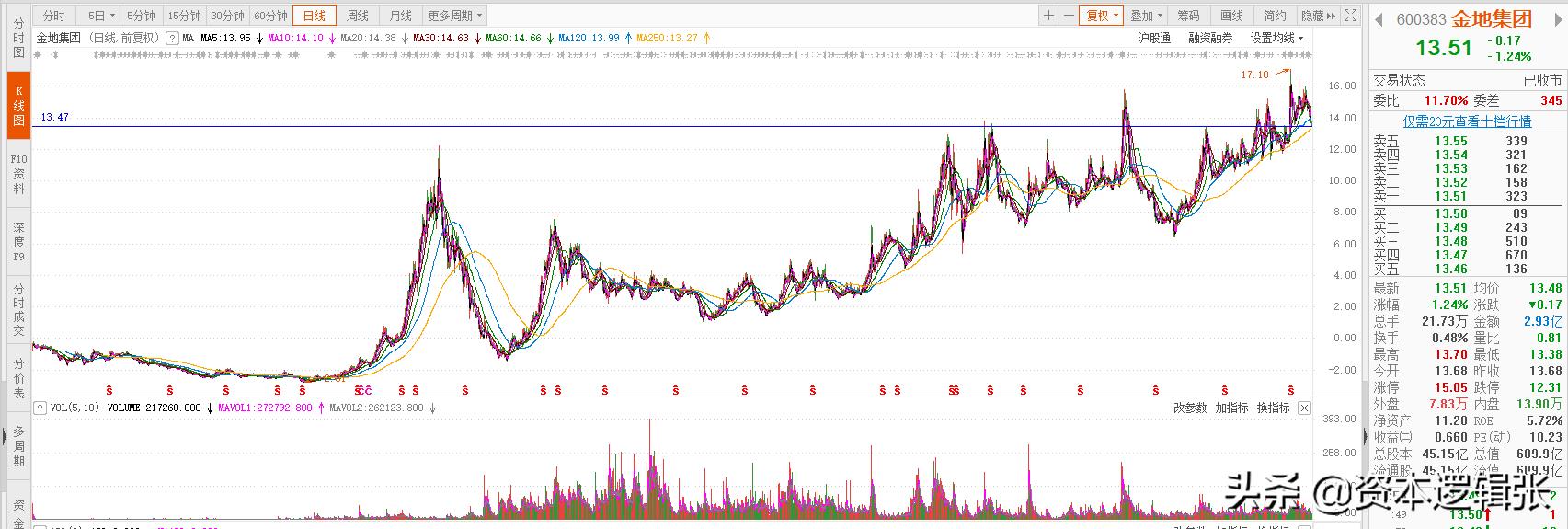Click the MA60:14.66 indicator label
1568x529 pixels.
[x=513, y=39]
